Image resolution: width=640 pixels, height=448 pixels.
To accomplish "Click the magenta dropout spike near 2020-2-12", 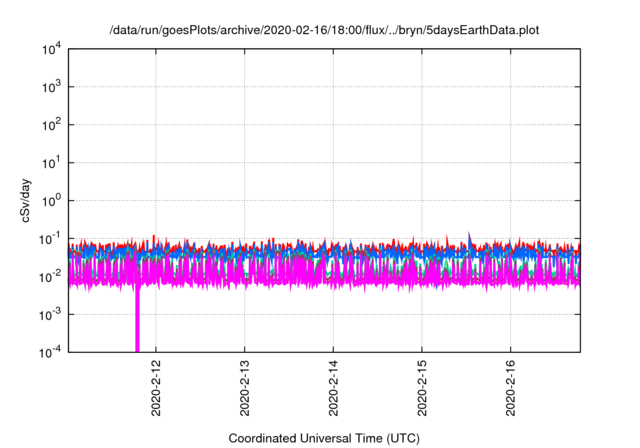I will (137, 320).
